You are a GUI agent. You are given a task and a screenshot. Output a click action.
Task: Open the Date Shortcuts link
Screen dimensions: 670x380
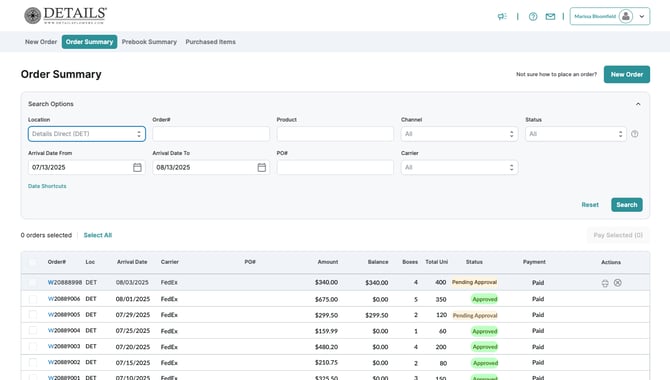point(47,186)
